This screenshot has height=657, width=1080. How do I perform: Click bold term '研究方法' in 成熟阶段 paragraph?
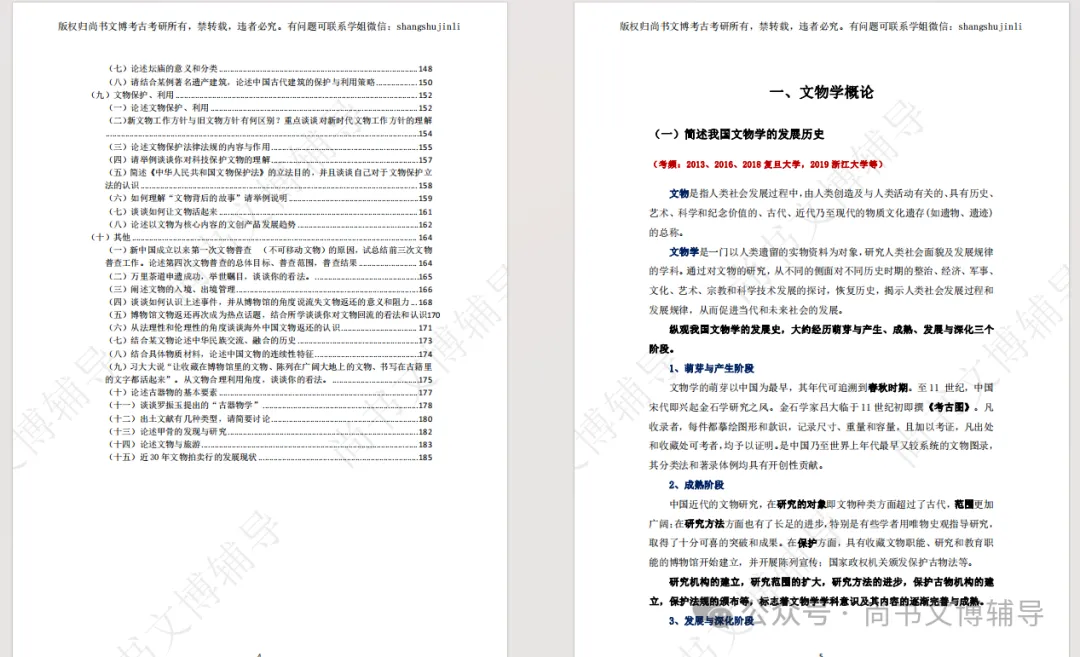[705, 523]
